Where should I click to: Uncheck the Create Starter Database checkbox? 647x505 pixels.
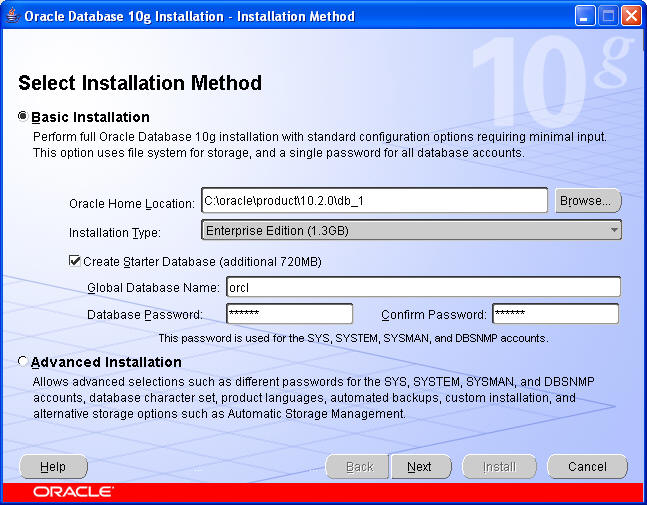74,262
